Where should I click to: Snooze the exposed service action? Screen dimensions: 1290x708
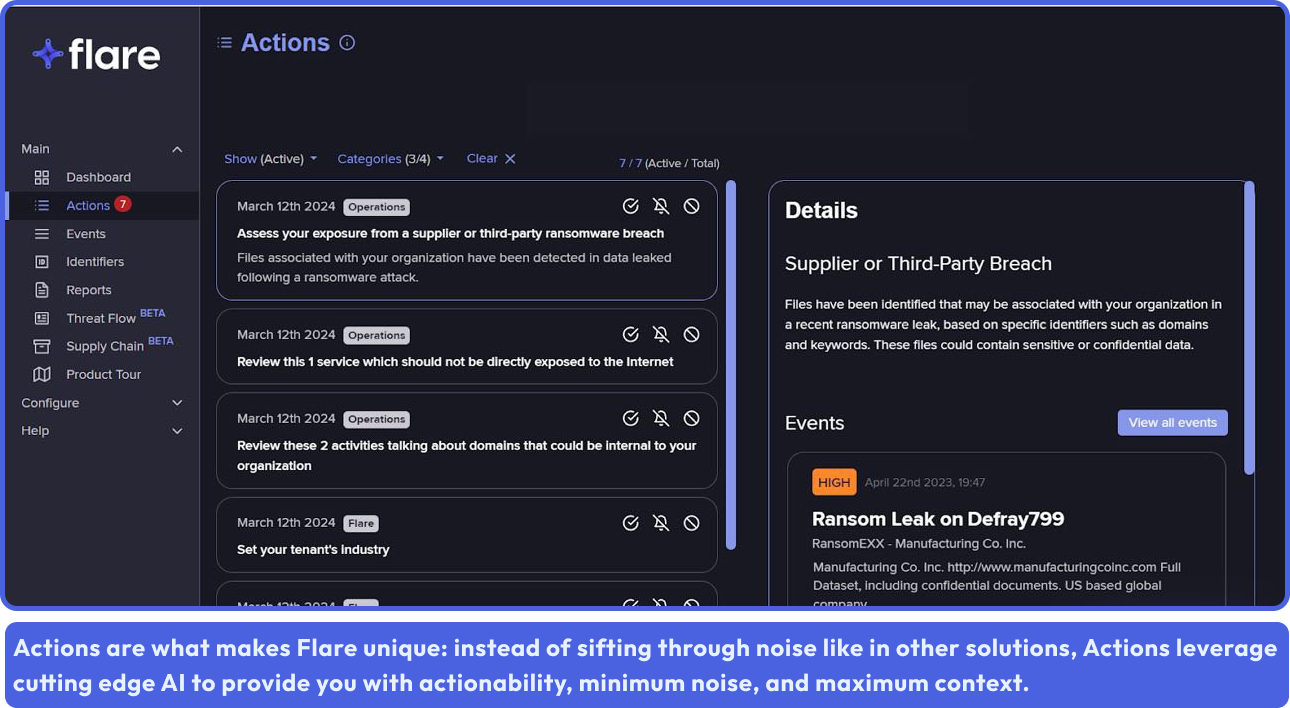point(661,334)
